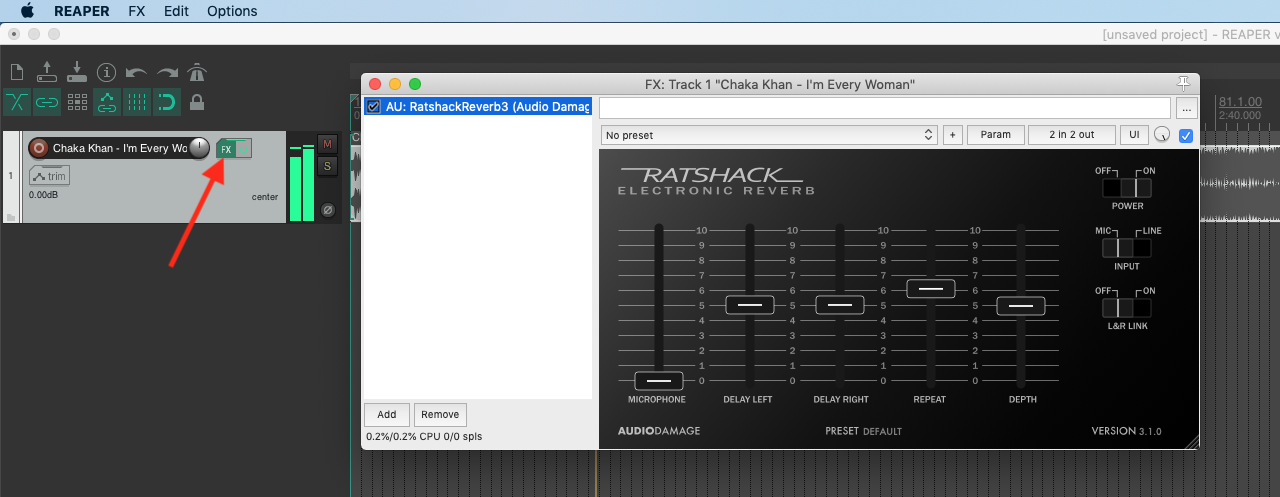Image resolution: width=1280 pixels, height=497 pixels.
Task: Open the FX menu in the menu bar
Action: point(136,11)
